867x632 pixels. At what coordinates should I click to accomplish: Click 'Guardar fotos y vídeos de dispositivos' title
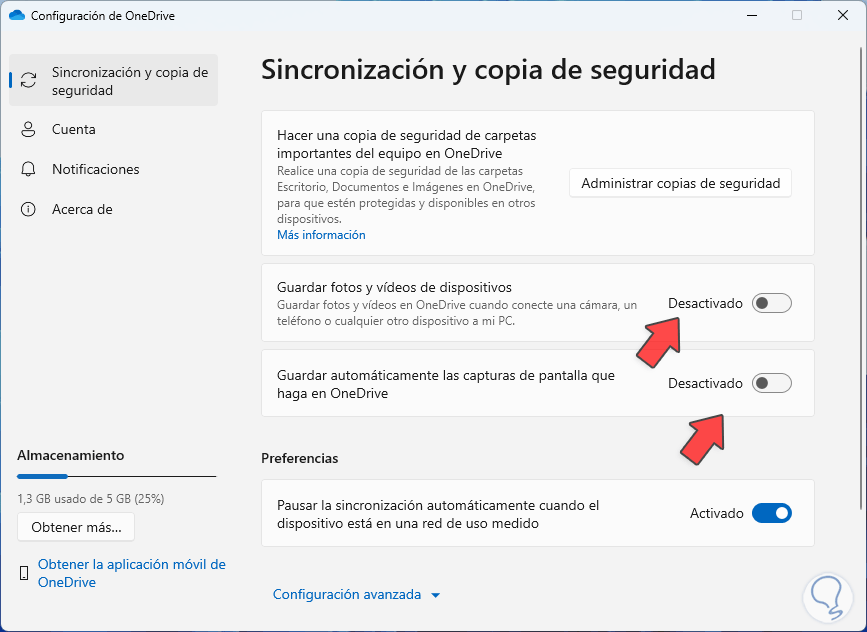(x=394, y=288)
